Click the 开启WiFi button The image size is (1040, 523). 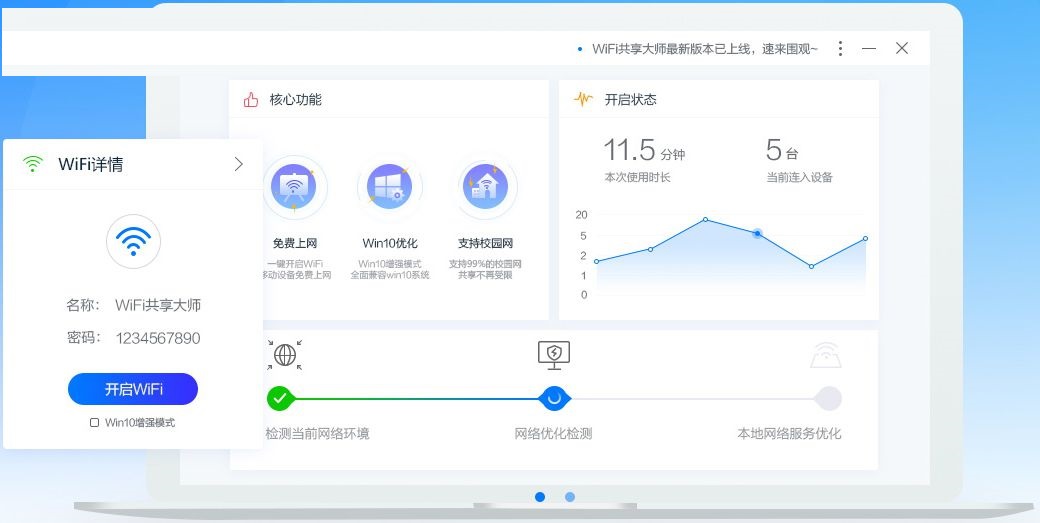coord(133,389)
